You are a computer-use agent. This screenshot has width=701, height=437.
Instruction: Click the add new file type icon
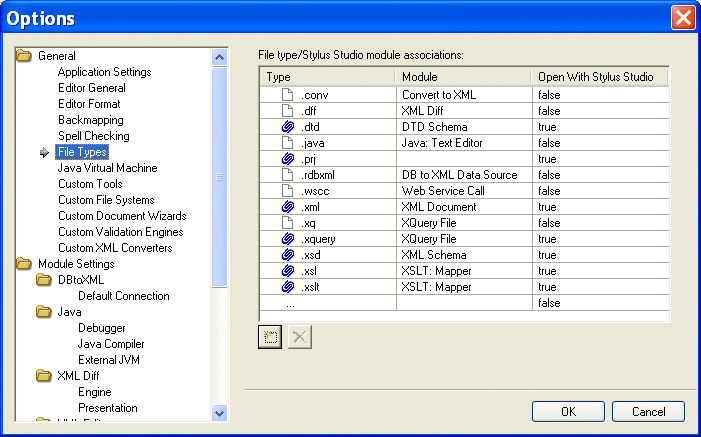(x=269, y=337)
